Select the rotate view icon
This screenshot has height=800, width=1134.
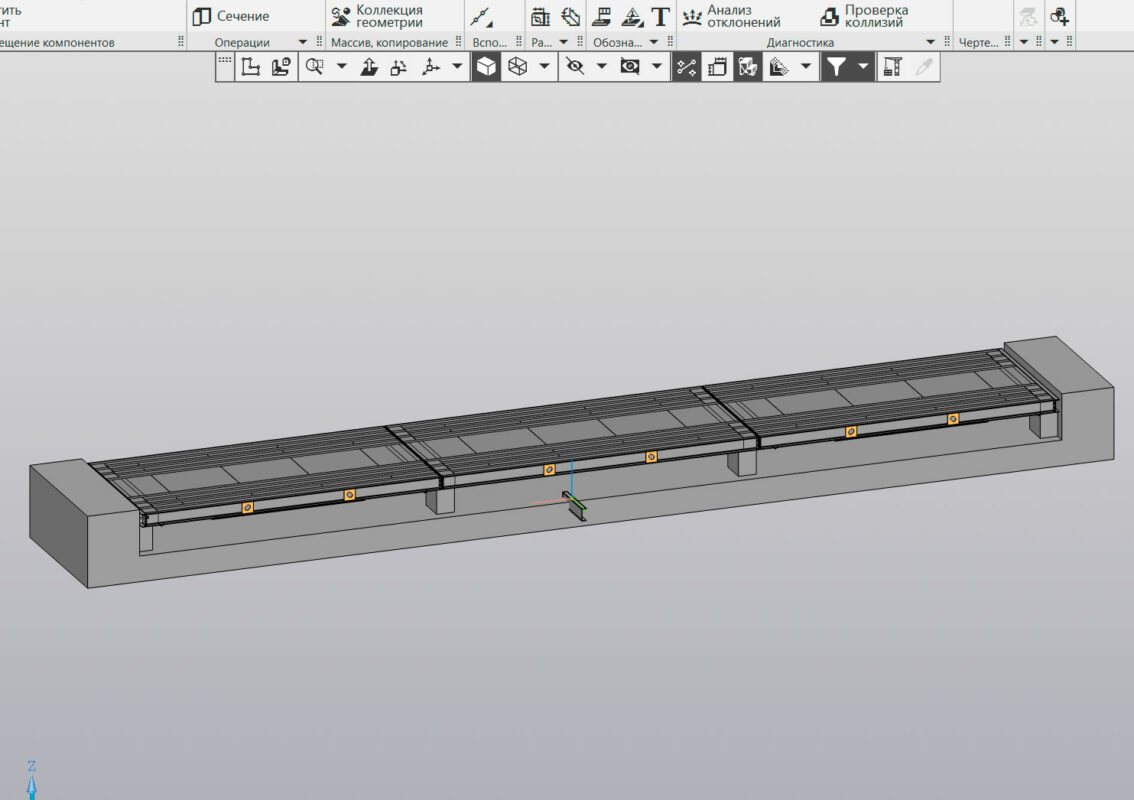point(398,67)
